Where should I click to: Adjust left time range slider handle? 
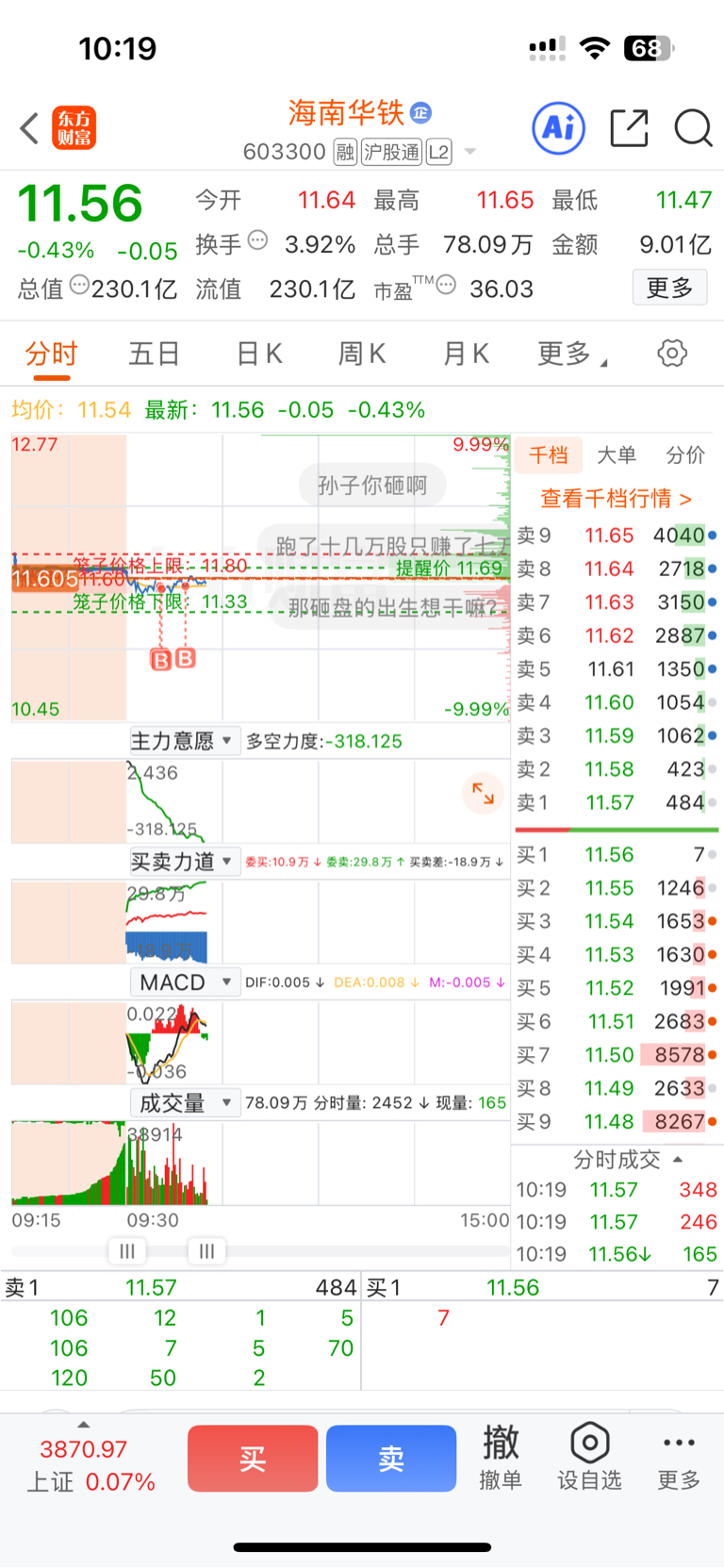[x=127, y=1251]
